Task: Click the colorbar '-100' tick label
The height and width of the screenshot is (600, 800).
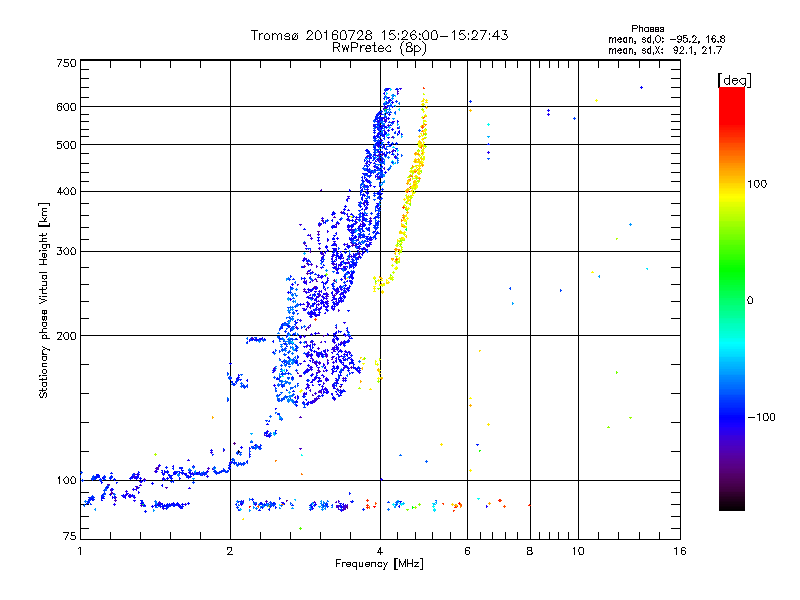Action: 761,417
